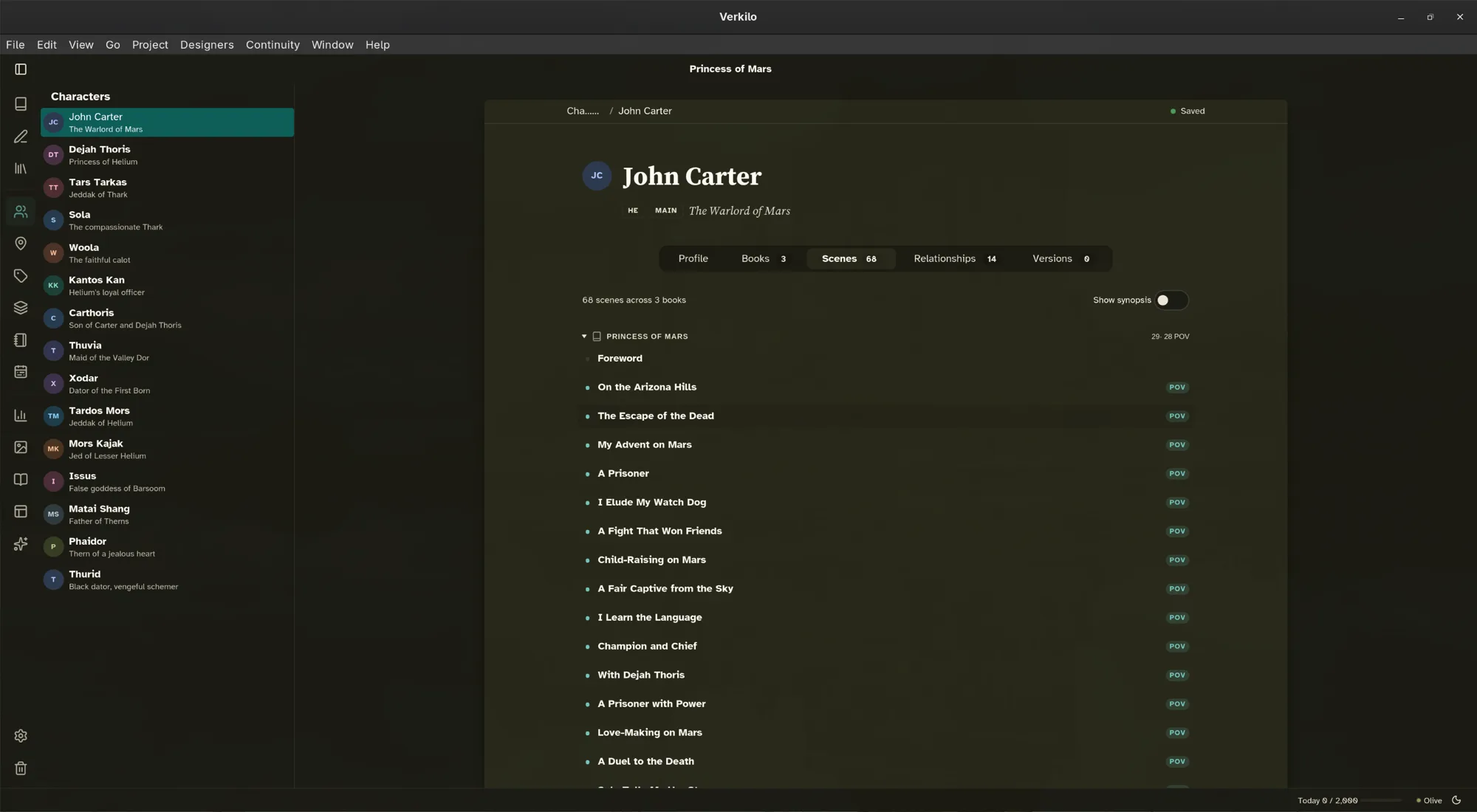
Task: Click the HE pronoun badge
Action: click(633, 211)
